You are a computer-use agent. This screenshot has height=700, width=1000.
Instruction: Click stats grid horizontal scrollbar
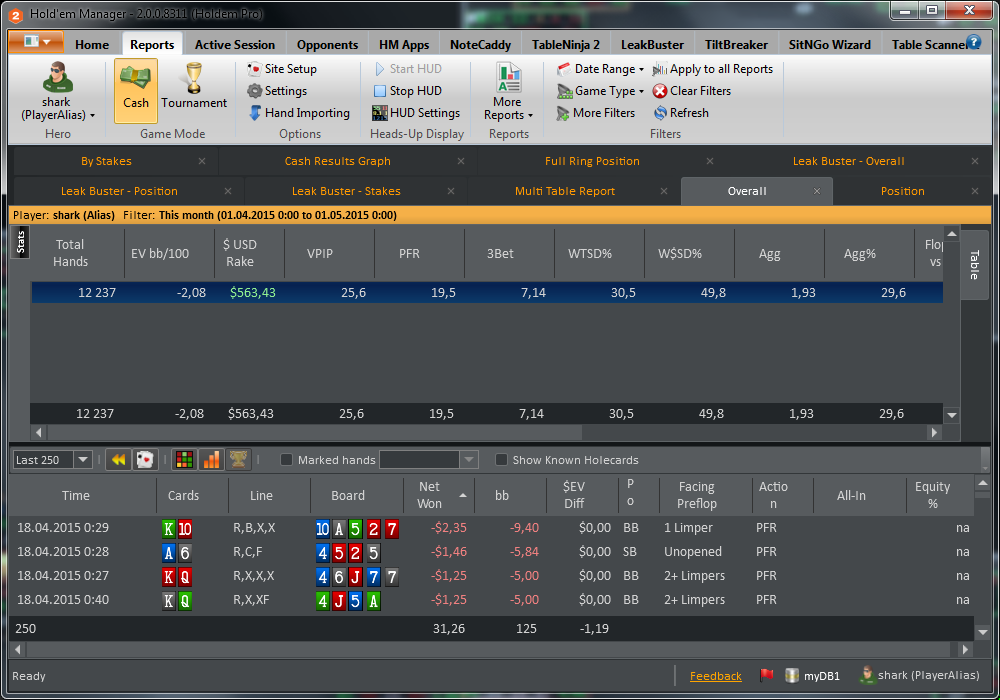tap(315, 432)
